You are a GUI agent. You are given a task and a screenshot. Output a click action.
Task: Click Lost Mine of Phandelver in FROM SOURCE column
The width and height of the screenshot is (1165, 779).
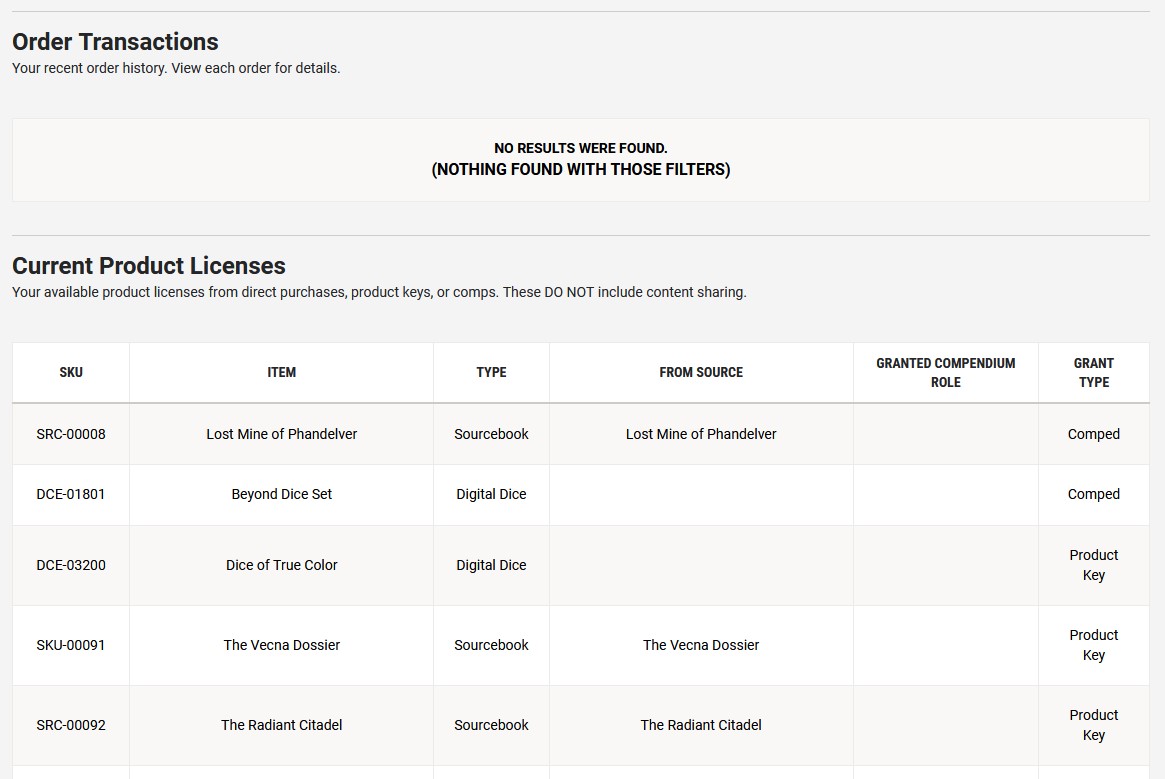[701, 434]
